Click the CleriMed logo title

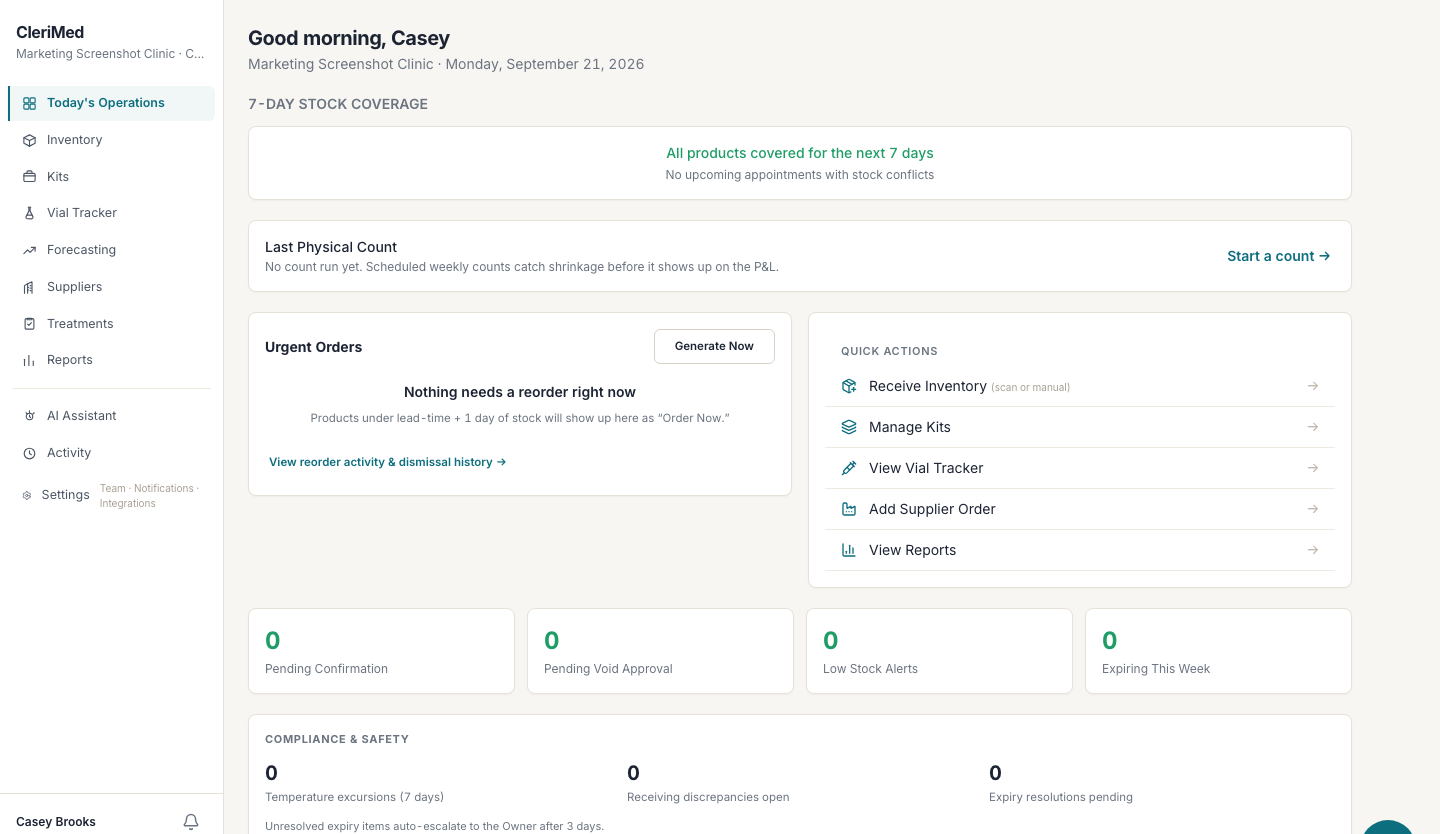pyautogui.click(x=50, y=33)
